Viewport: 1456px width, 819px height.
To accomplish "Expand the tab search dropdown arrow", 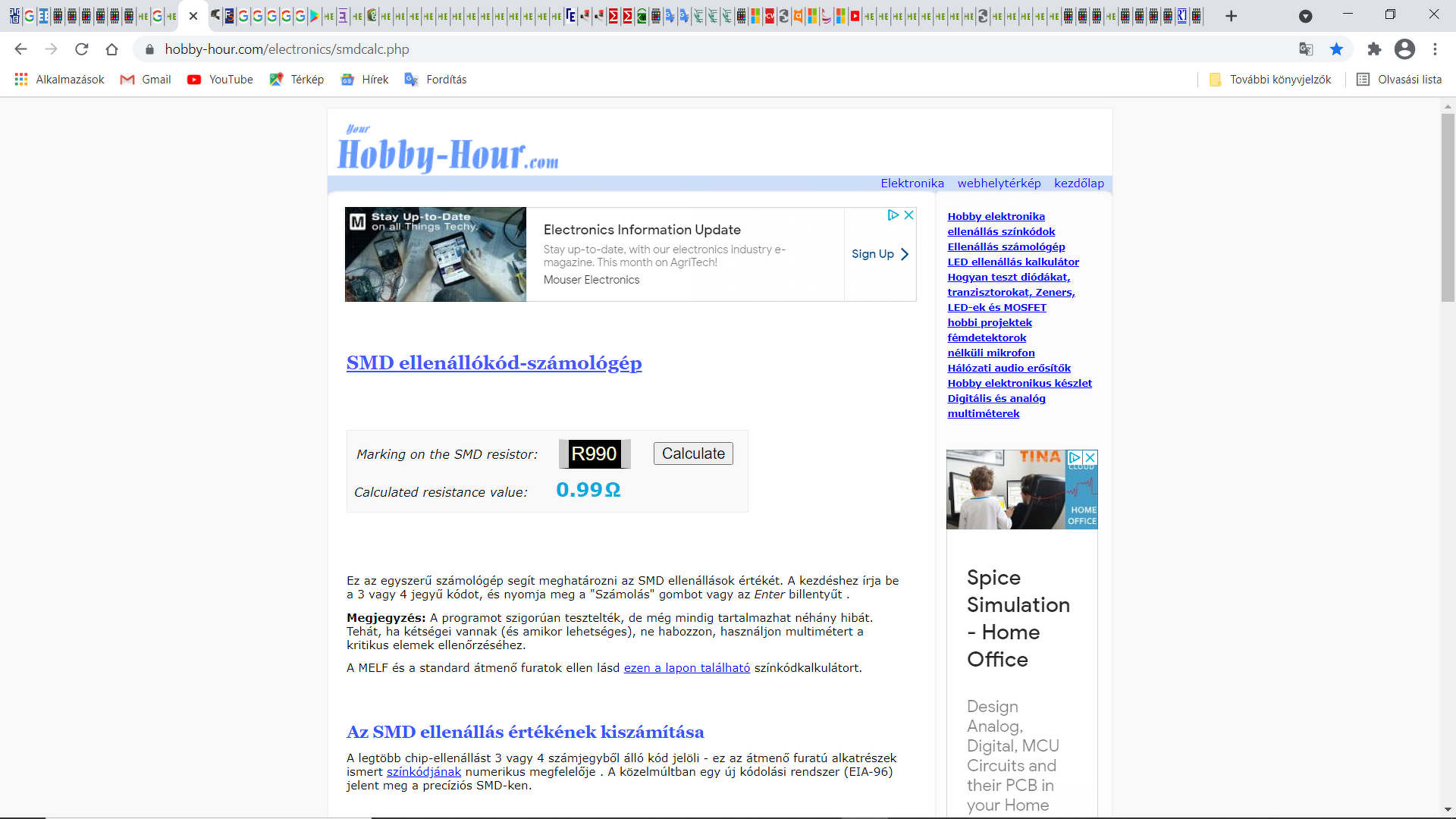I will coord(1305,16).
